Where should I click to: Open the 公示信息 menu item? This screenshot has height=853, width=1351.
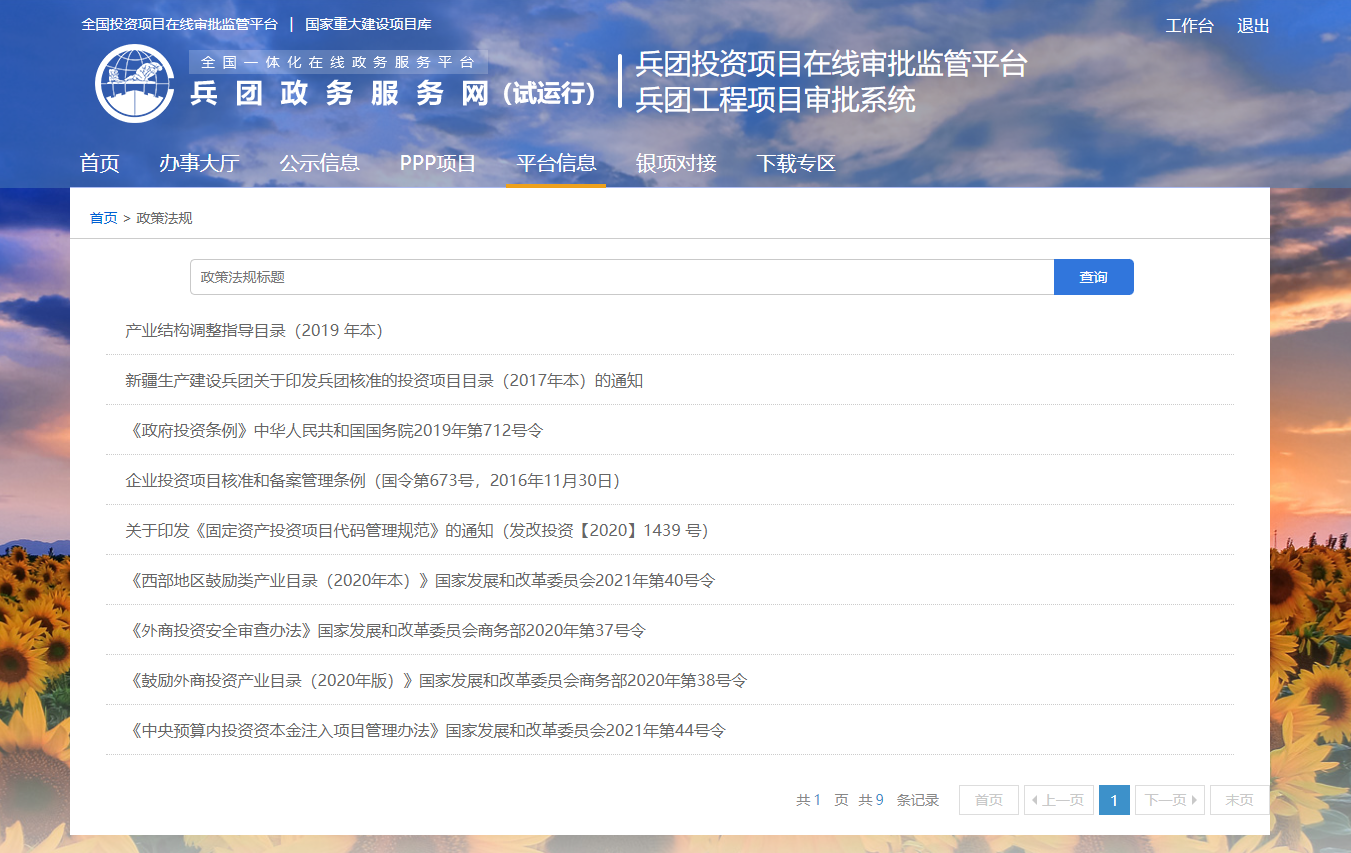coord(319,163)
